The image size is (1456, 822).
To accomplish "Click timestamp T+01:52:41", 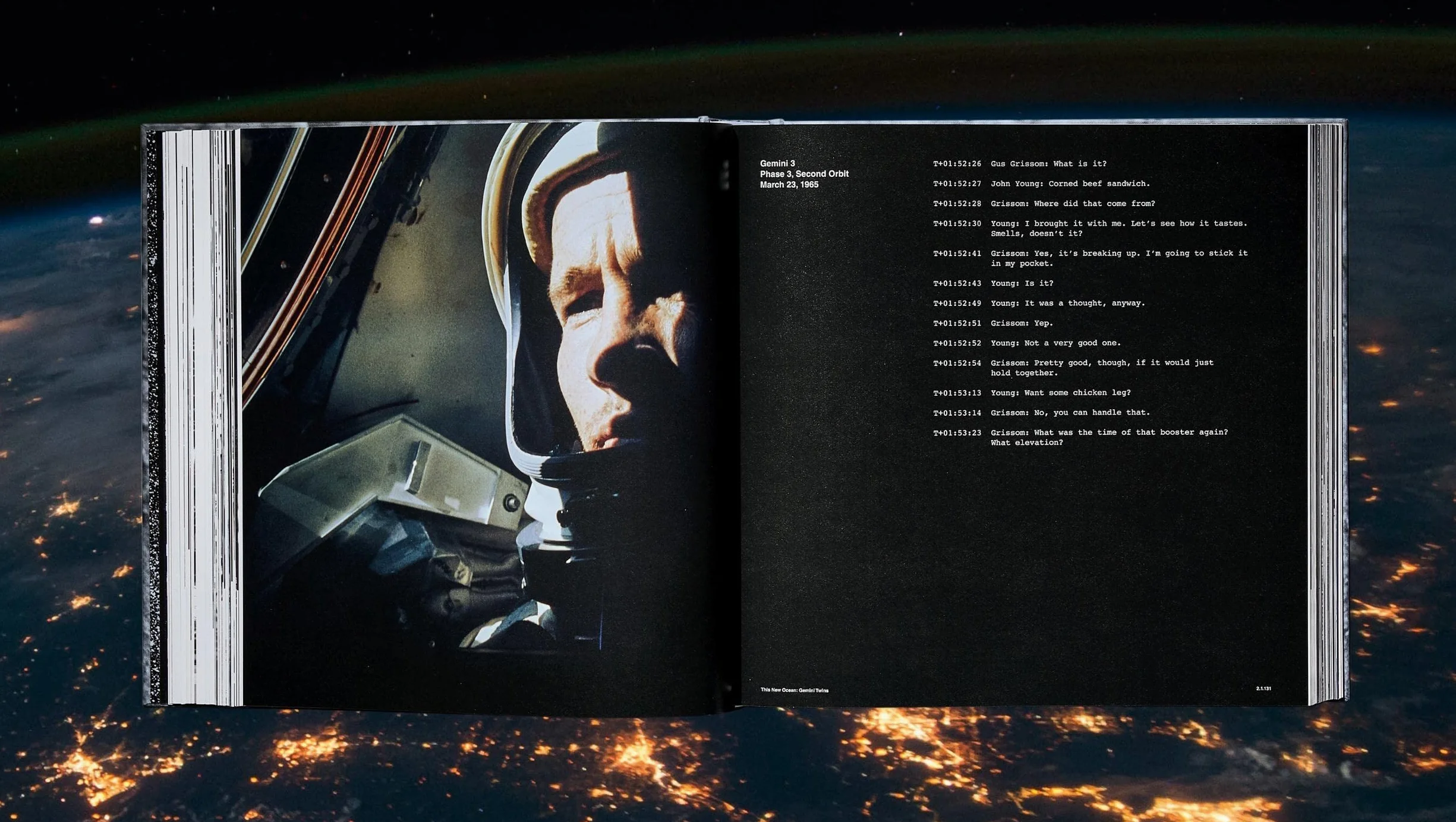I will [x=956, y=254].
